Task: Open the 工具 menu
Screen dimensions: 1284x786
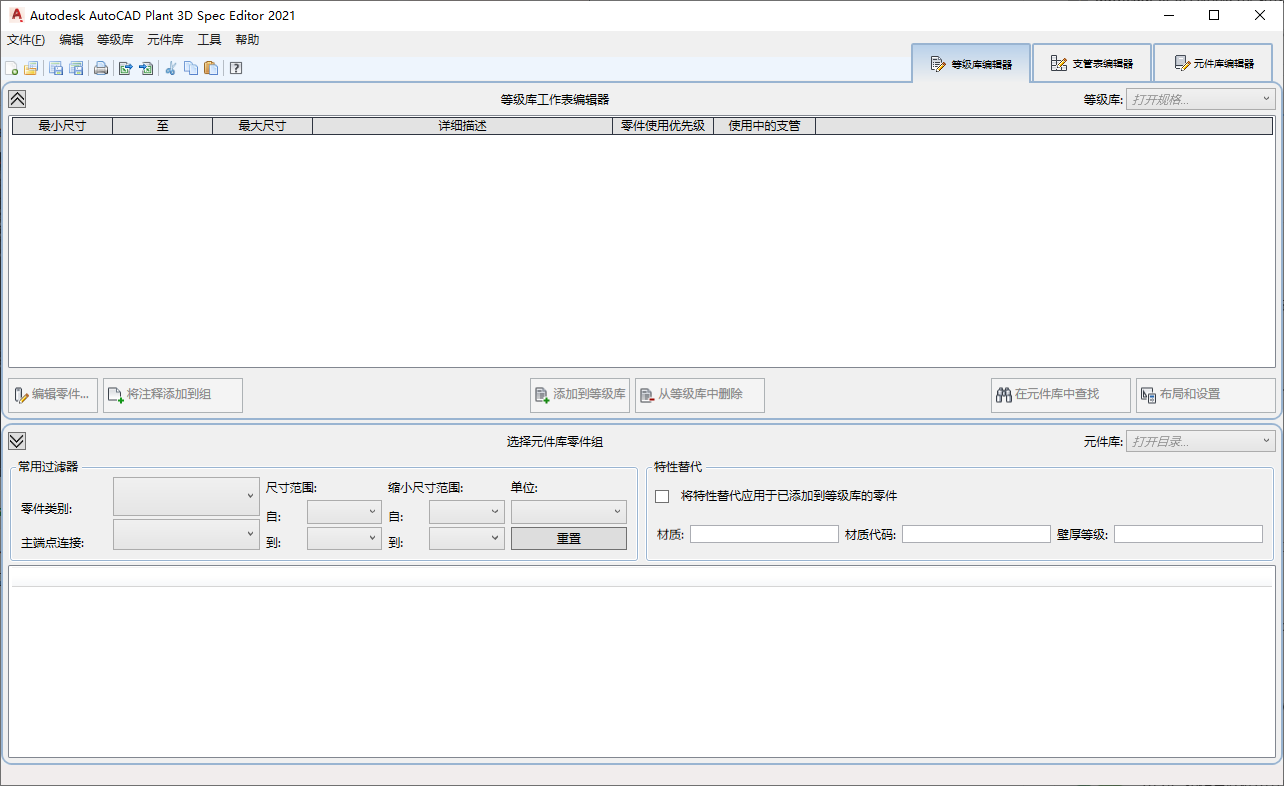Action: click(x=209, y=39)
